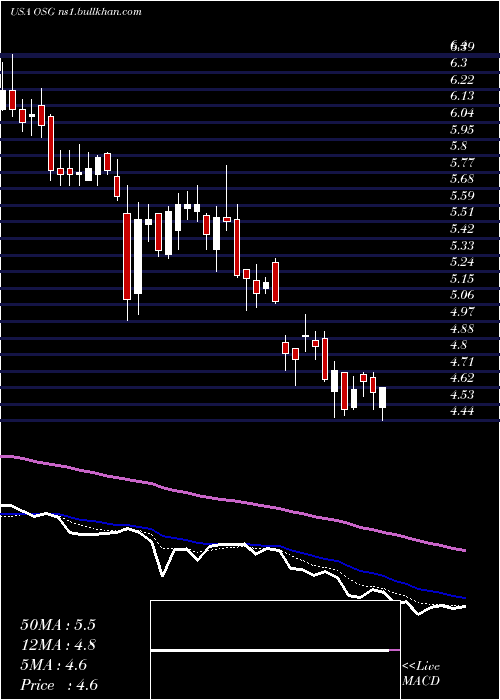Select the 5.59 price level label
Screen dimensions: 500x700
click(462, 196)
